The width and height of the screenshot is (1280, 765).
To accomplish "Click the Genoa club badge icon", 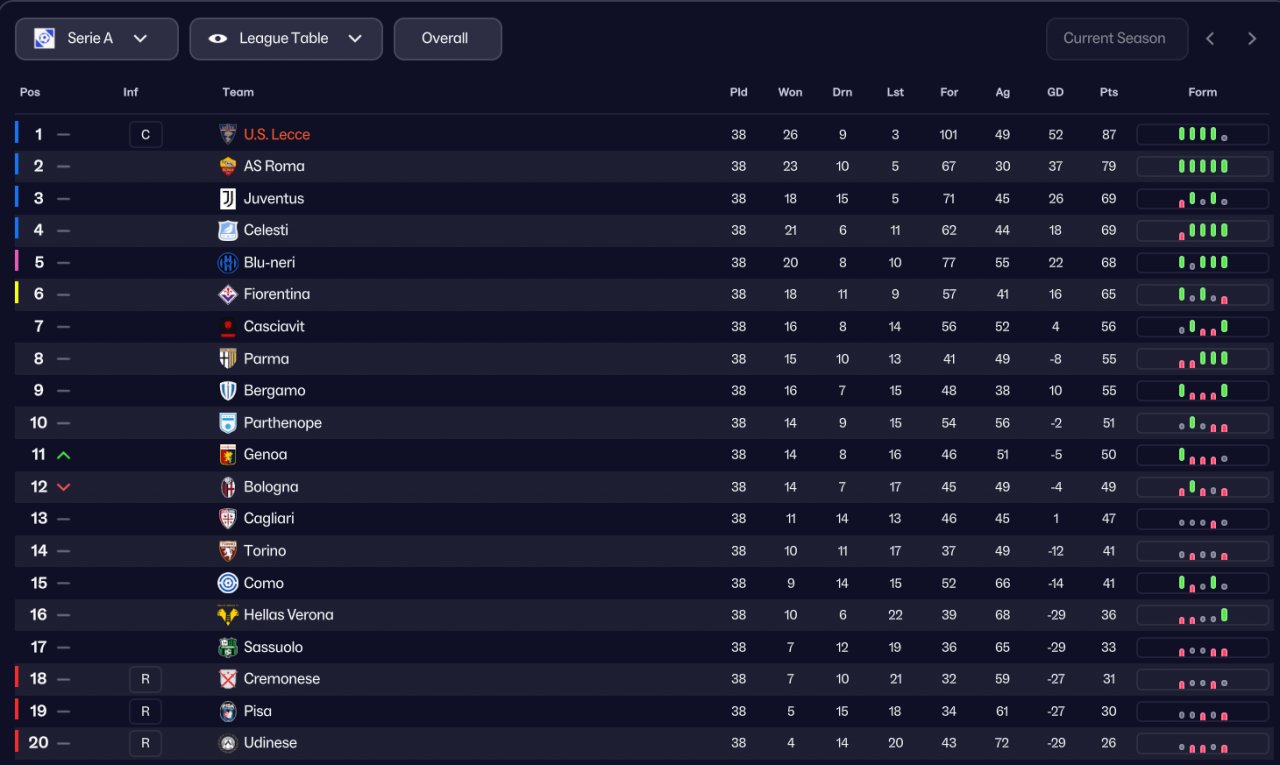I will click(228, 455).
